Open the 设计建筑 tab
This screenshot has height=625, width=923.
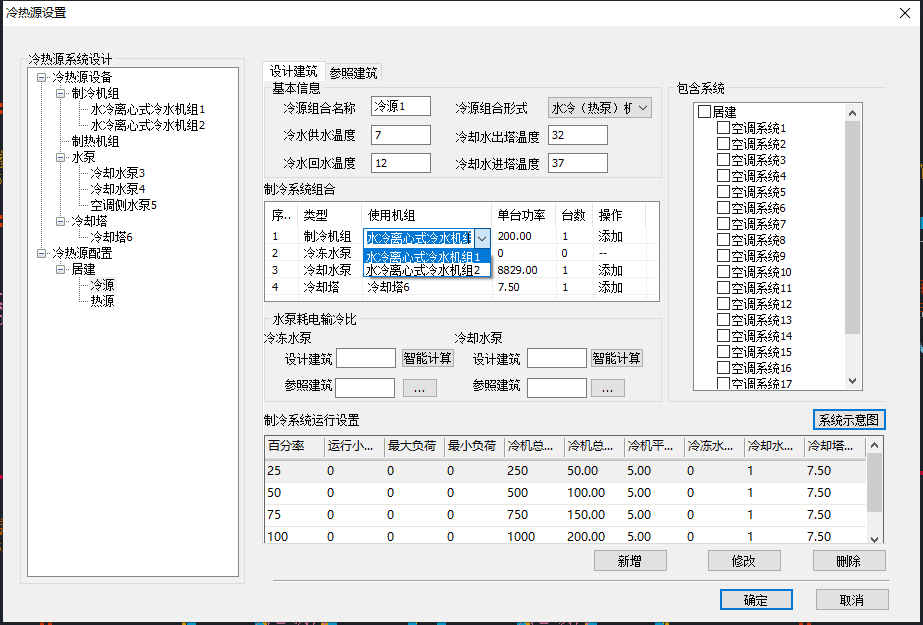[x=293, y=72]
